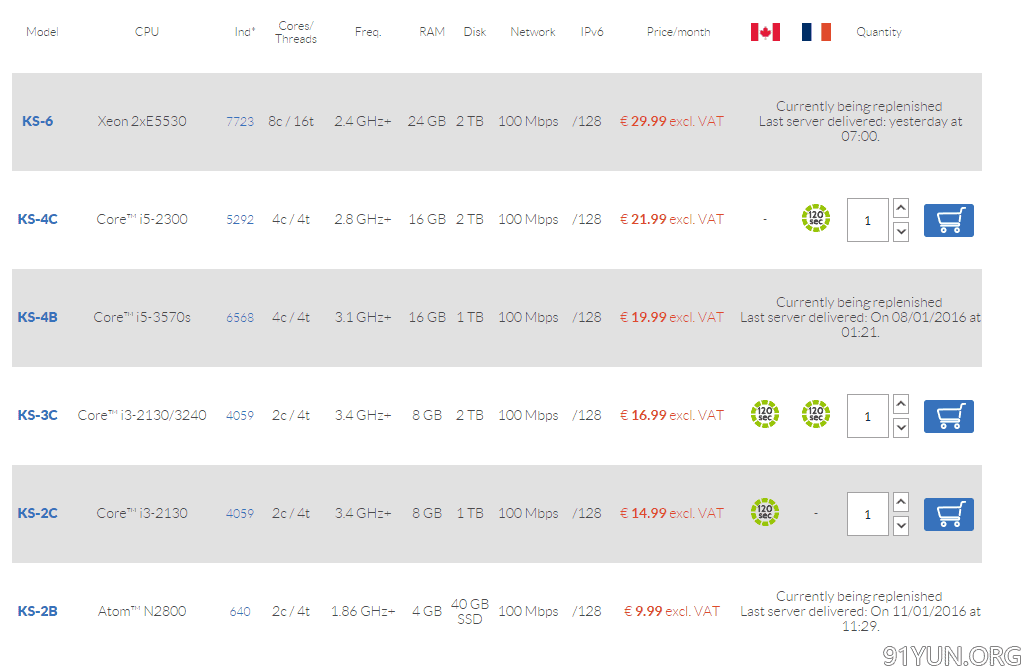Screen dimensions: 1022x669
Task: Open the KS-6 model link
Action: pyautogui.click(x=37, y=121)
